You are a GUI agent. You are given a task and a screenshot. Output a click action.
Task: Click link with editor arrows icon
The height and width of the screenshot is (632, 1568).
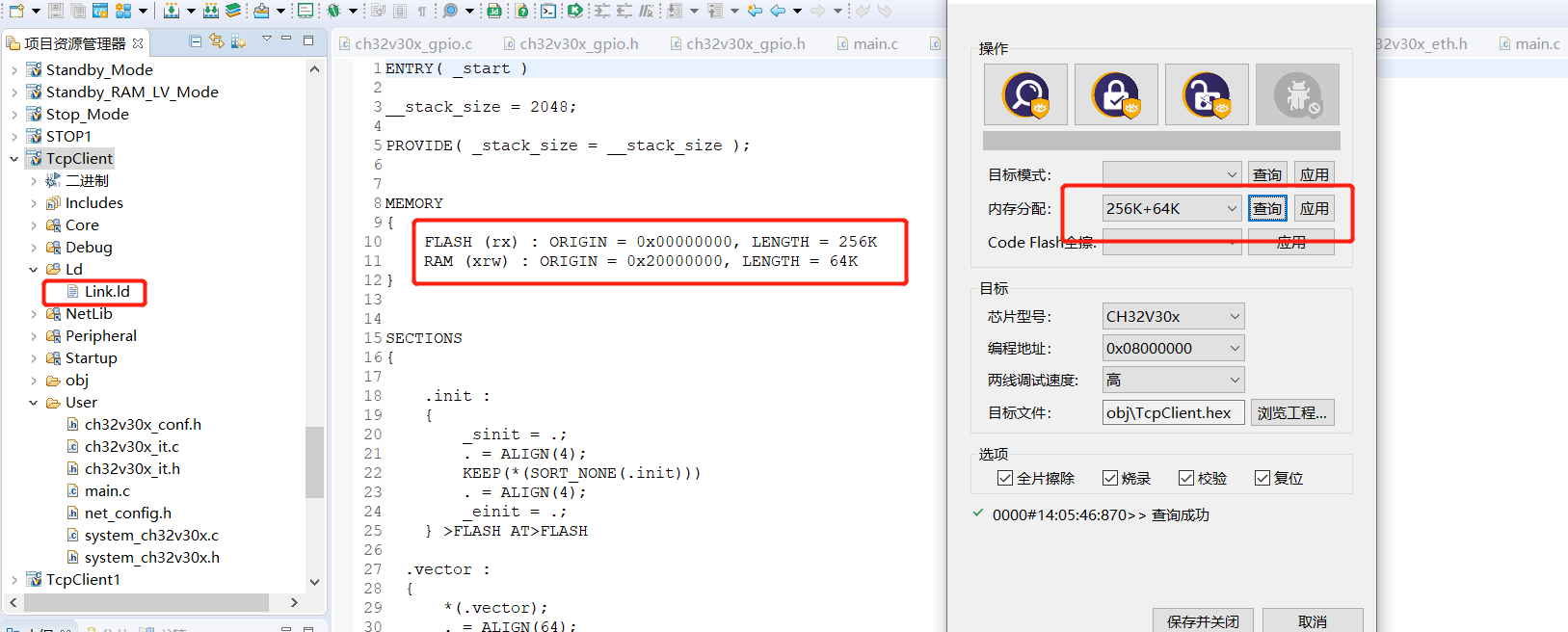(217, 41)
